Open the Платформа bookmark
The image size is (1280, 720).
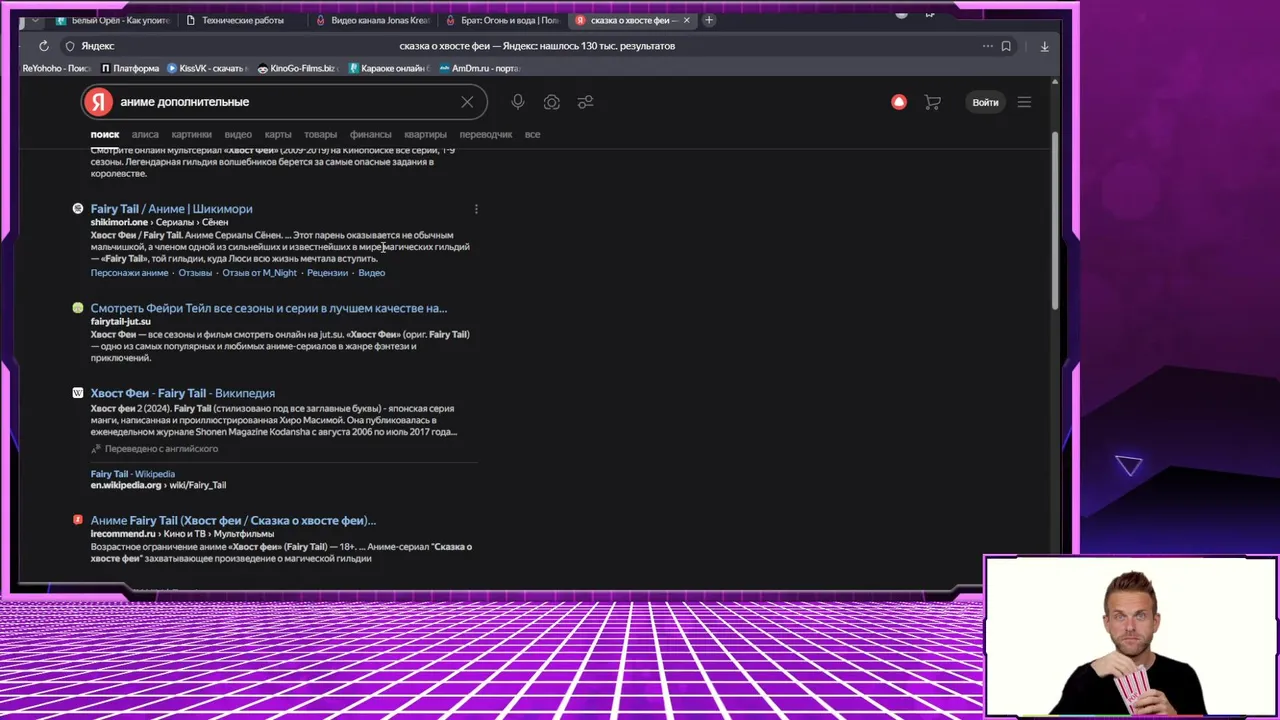click(130, 69)
